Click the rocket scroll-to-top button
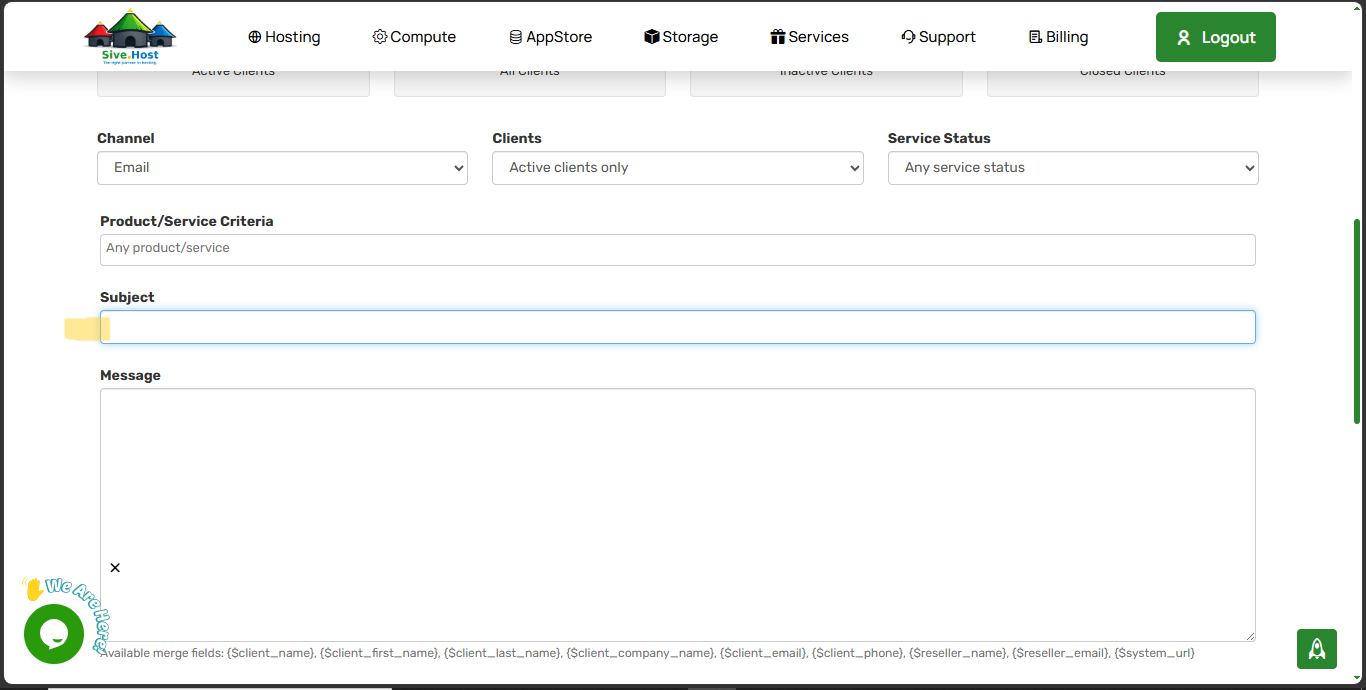1366x690 pixels. [1317, 649]
